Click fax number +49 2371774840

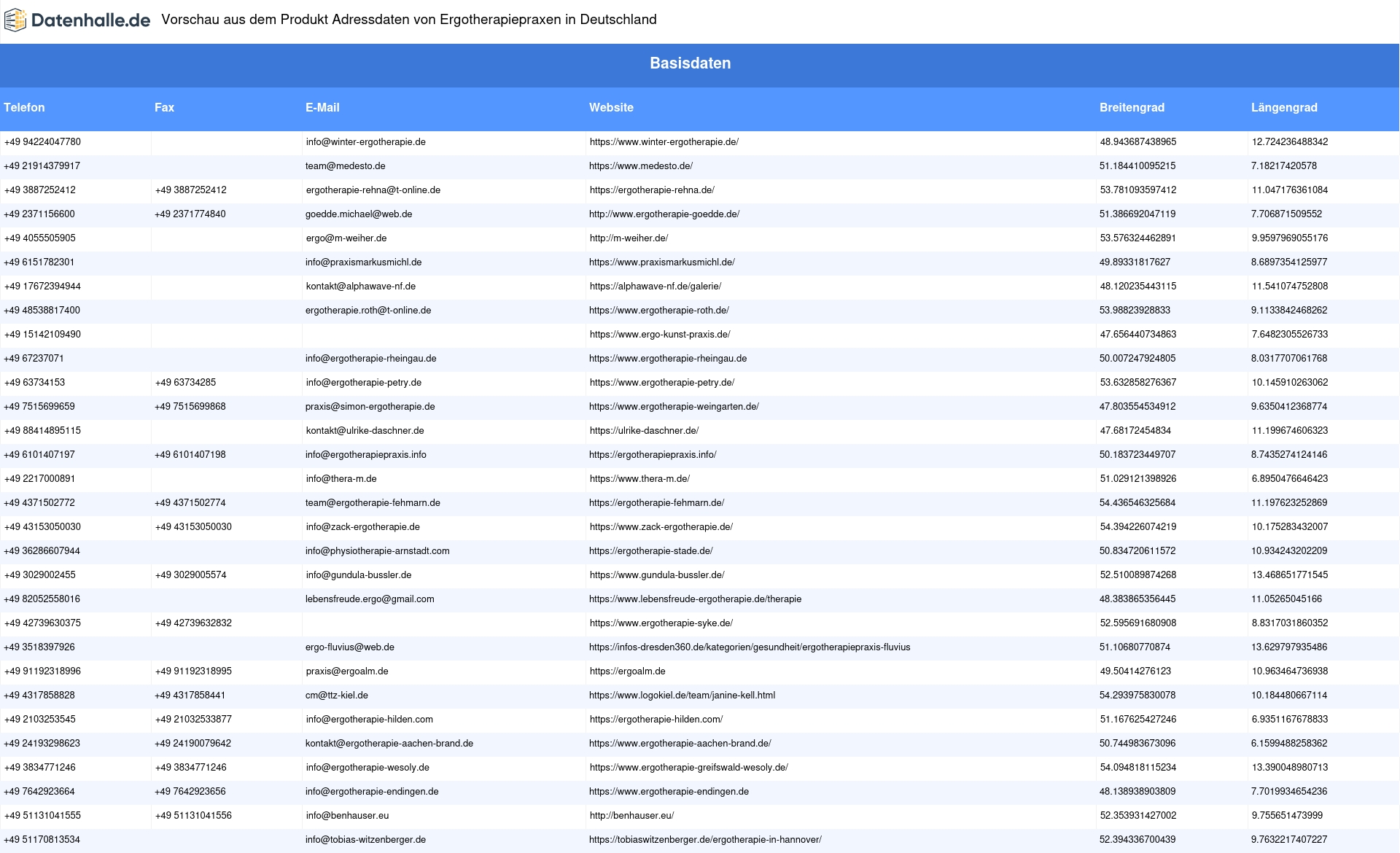click(x=190, y=214)
